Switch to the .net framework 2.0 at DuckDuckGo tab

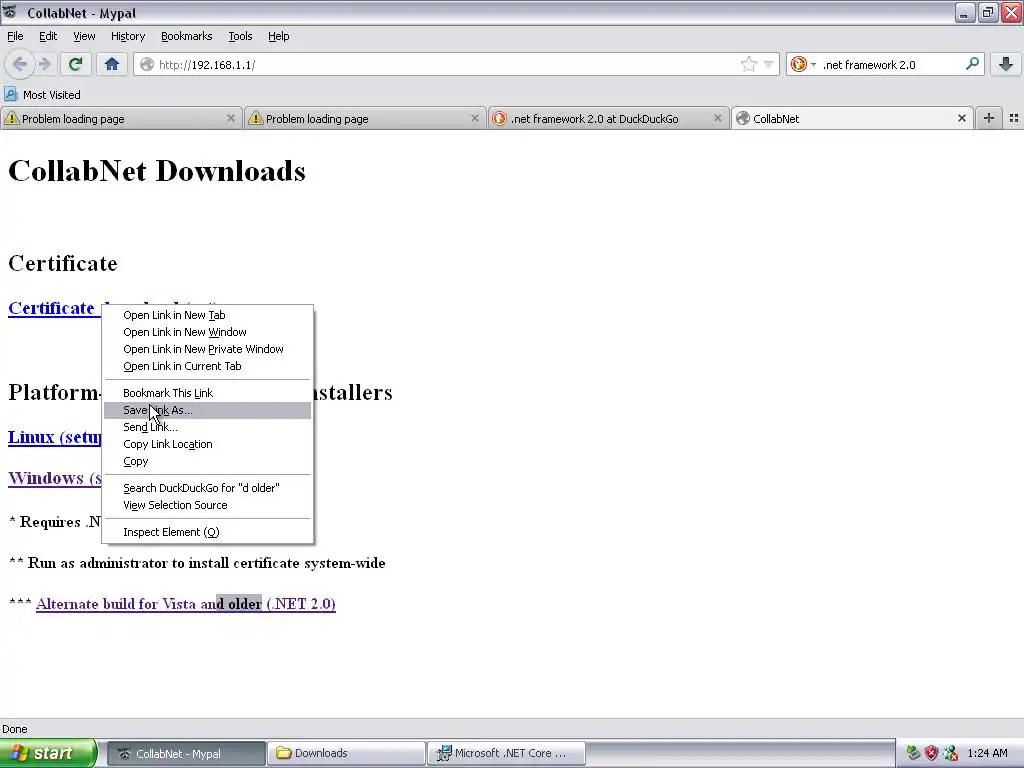coord(607,118)
